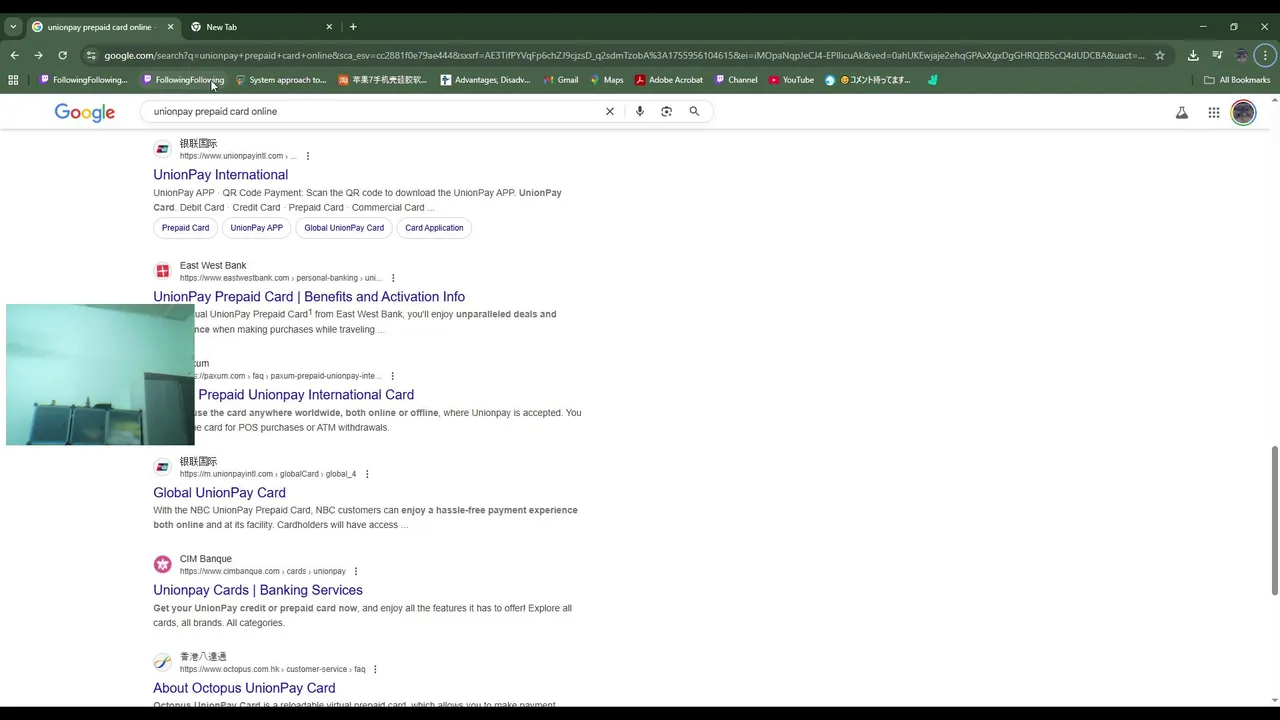Screen dimensions: 1280x720
Task: Go back to the previous page
Action: tap(14, 55)
